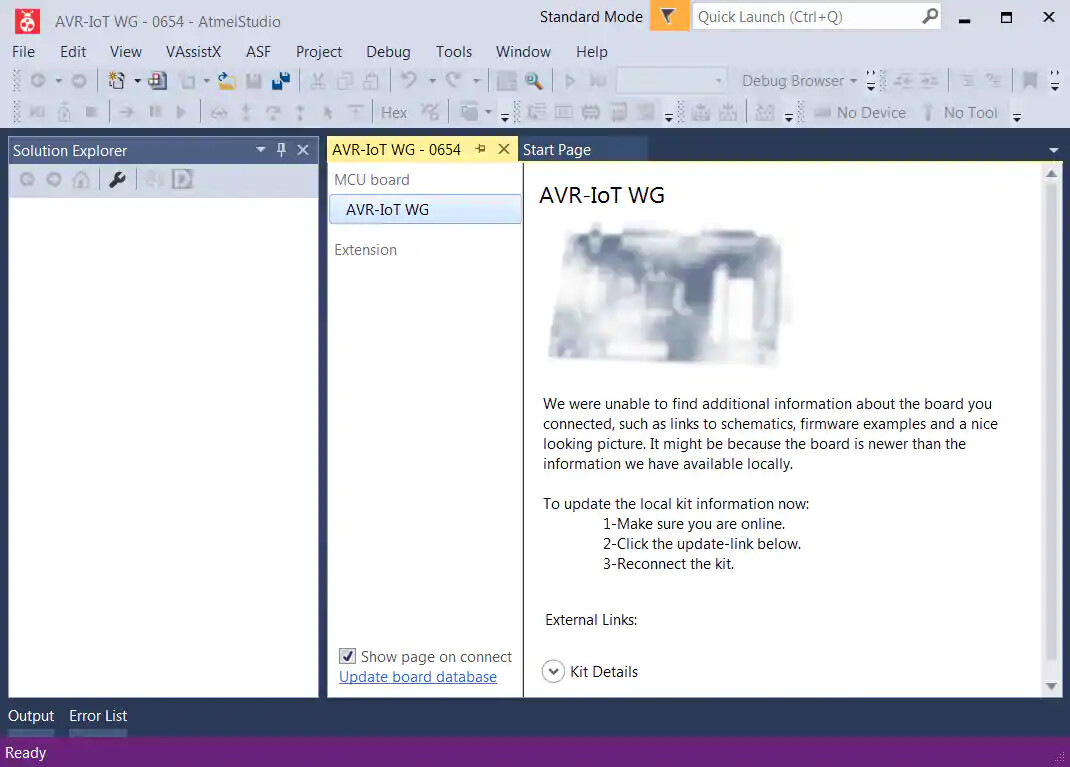Close the Solution Explorer panel

pos(303,149)
